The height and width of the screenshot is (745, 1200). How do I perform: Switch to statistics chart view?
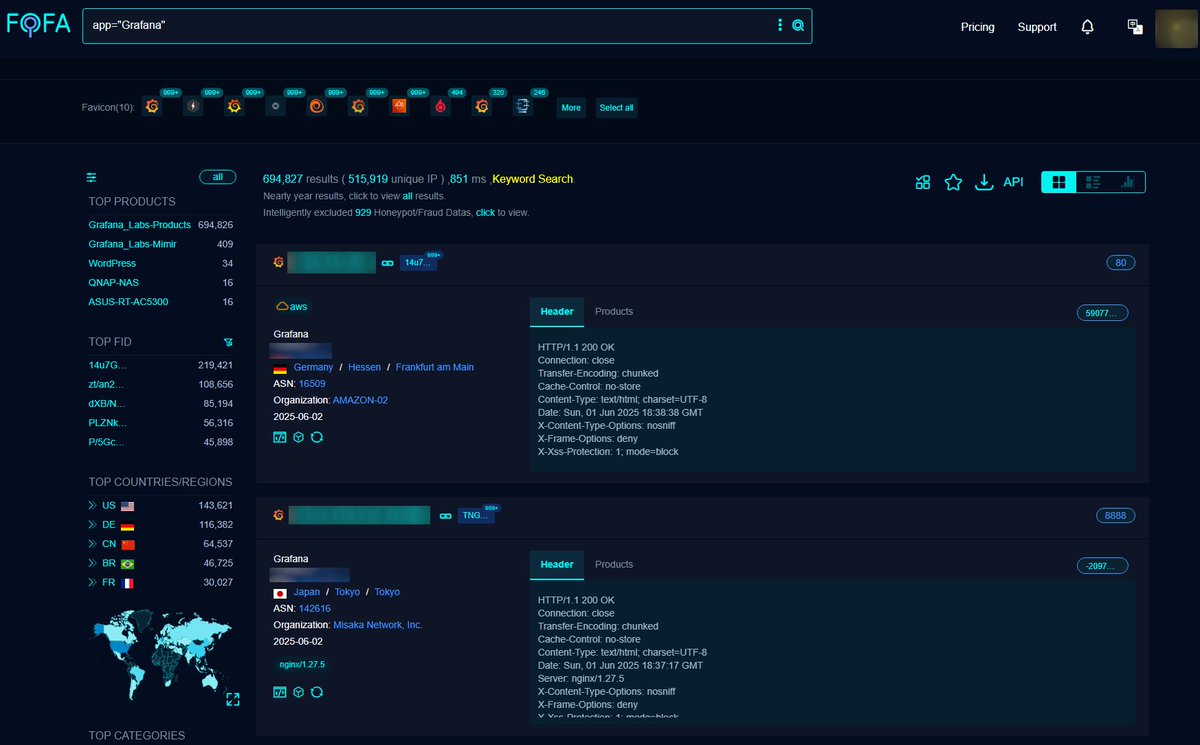coord(1128,182)
